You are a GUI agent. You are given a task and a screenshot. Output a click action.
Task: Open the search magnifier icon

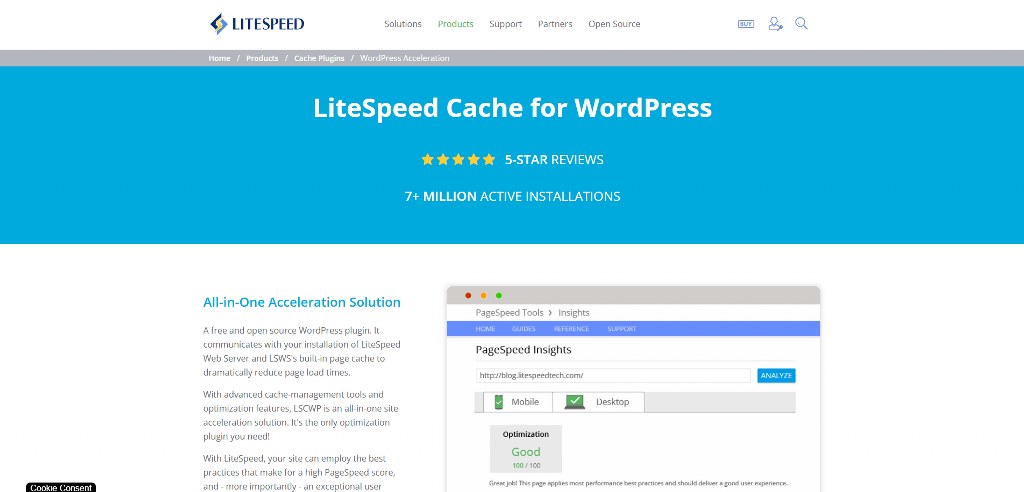(x=801, y=24)
